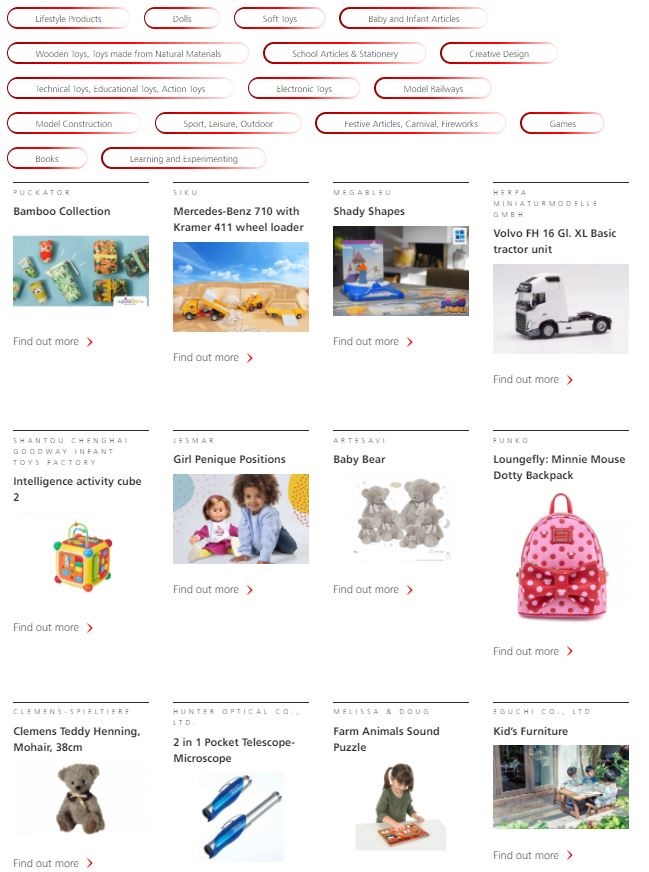649x872 pixels.
Task: Select the Dolls category filter
Action: pyautogui.click(x=182, y=18)
